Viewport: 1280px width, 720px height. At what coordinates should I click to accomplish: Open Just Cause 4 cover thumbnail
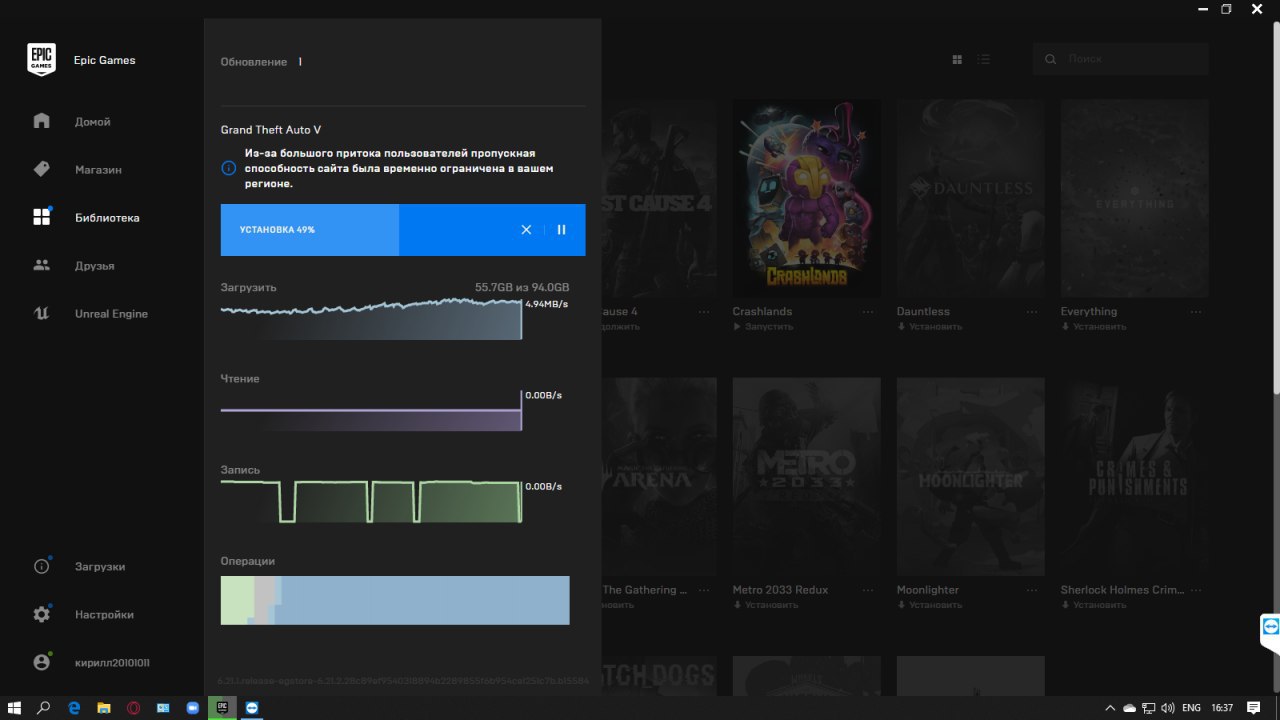[x=659, y=198]
